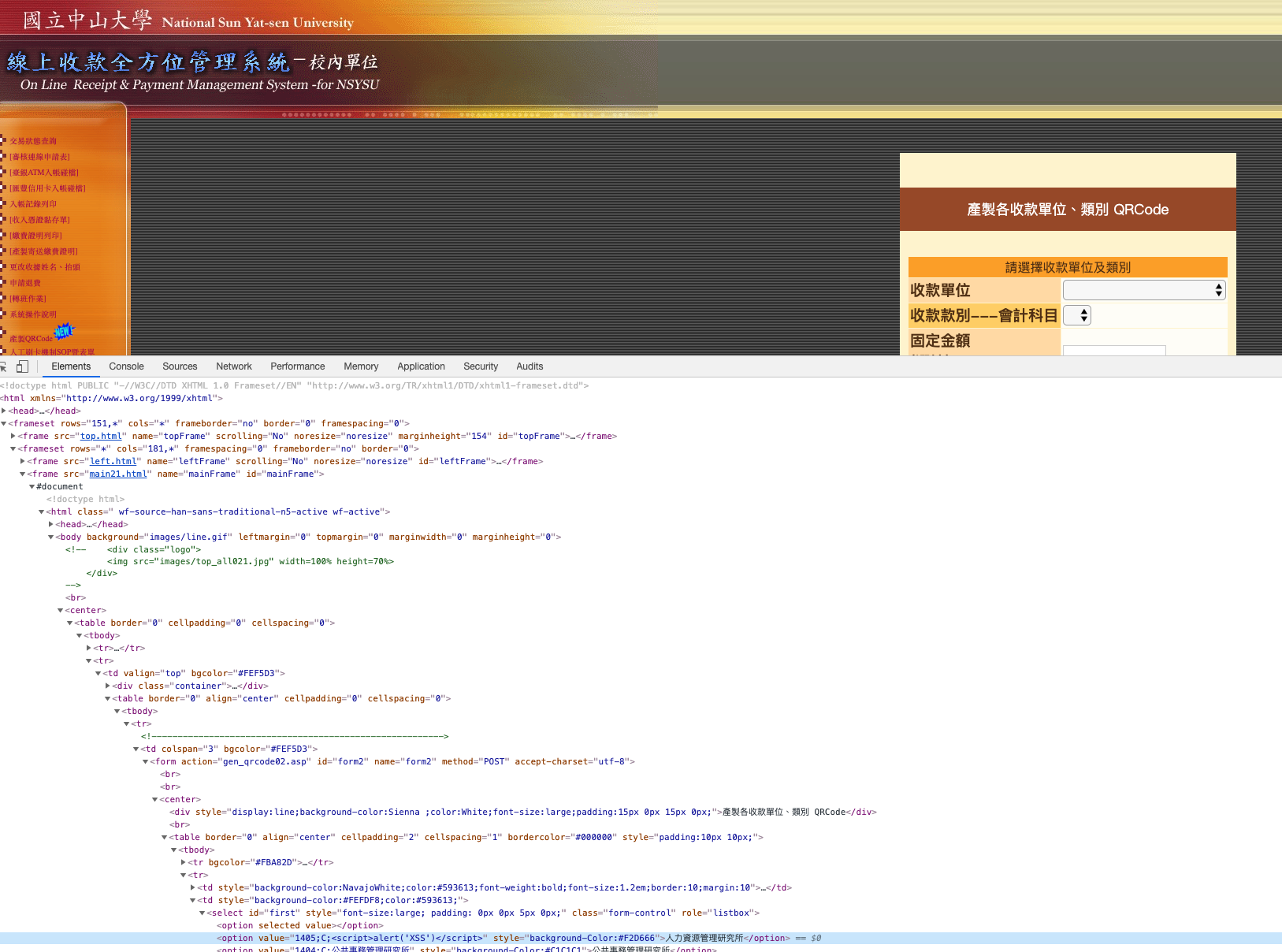Open the Application tab

pyautogui.click(x=421, y=366)
